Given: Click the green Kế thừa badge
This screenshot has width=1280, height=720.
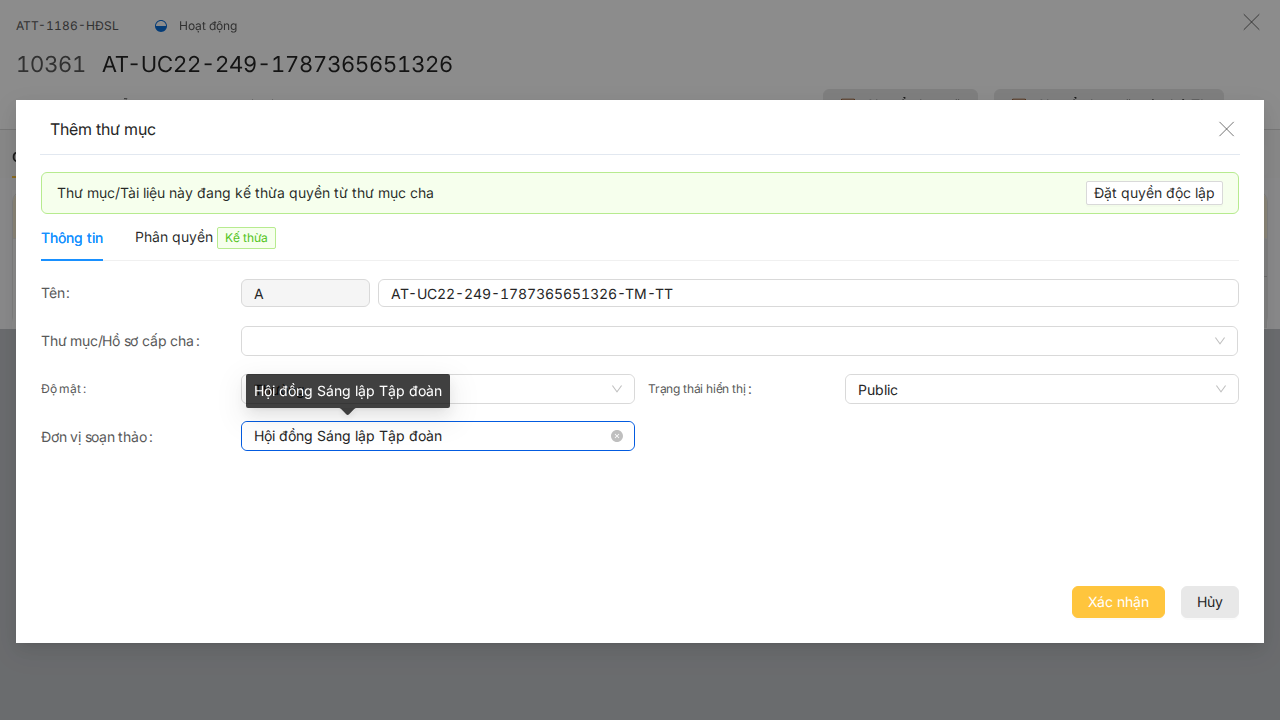Looking at the screenshot, I should pos(246,238).
